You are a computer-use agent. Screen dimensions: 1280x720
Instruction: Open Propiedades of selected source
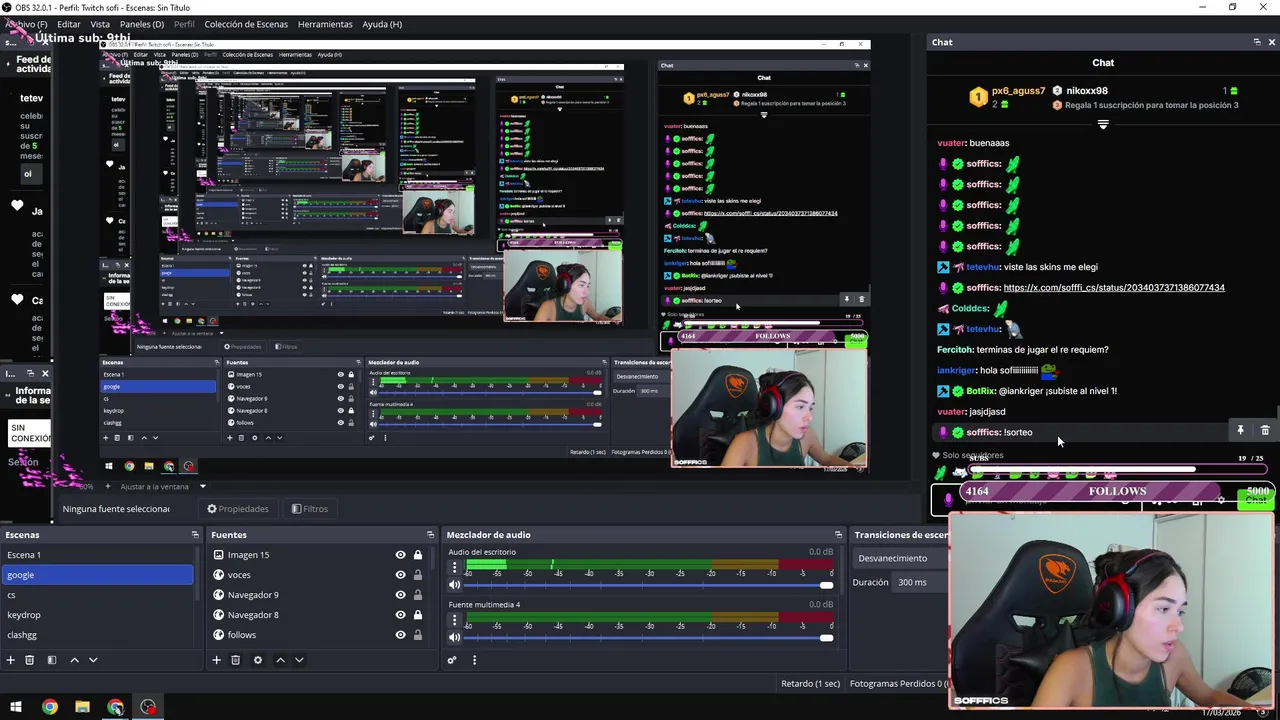[x=238, y=509]
